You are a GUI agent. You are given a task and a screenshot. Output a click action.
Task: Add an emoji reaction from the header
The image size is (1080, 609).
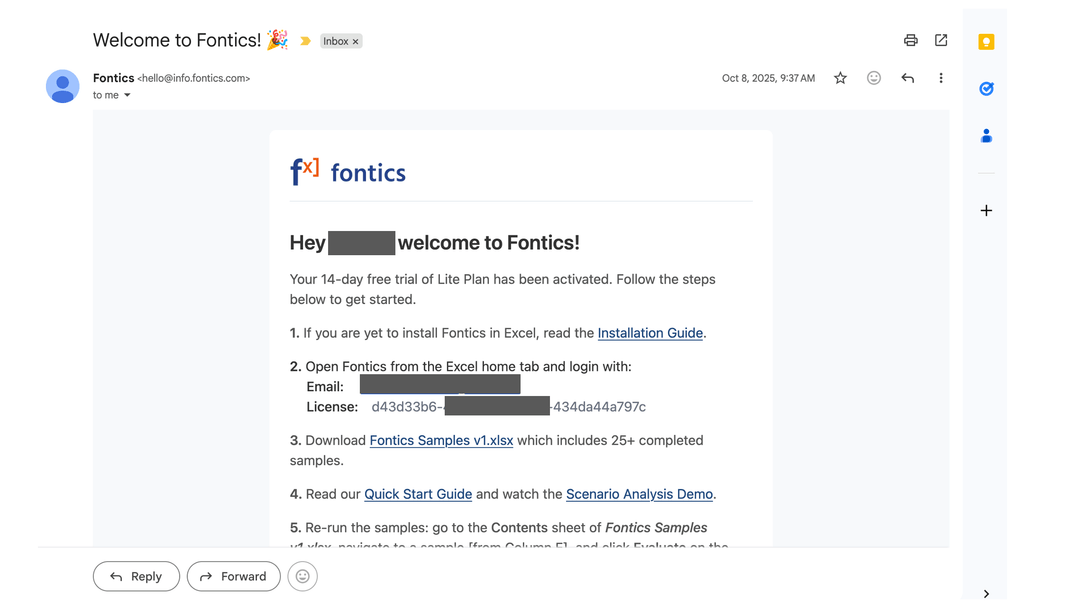[x=874, y=78]
